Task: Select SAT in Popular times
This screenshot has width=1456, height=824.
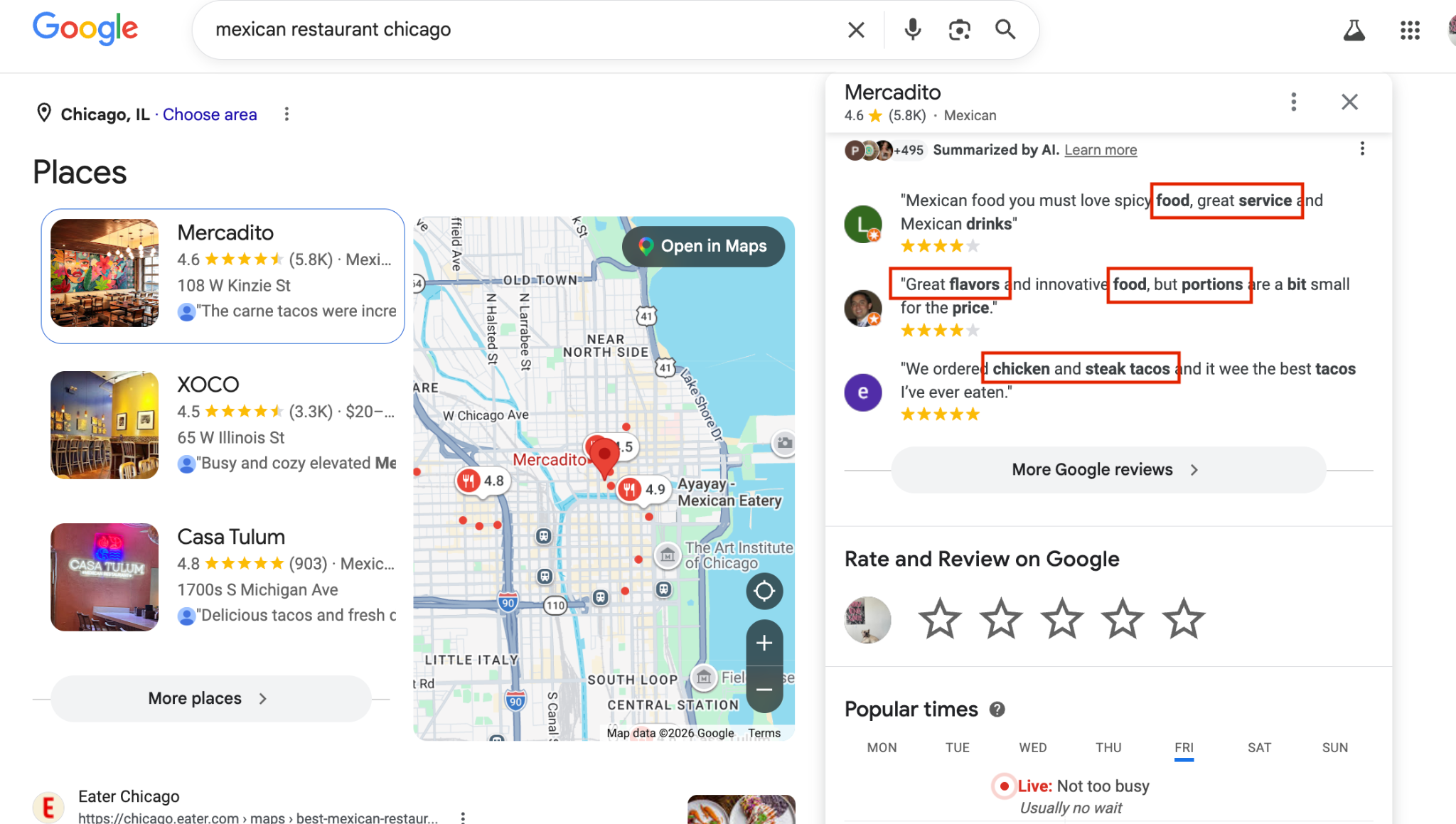Action: coord(1259,748)
